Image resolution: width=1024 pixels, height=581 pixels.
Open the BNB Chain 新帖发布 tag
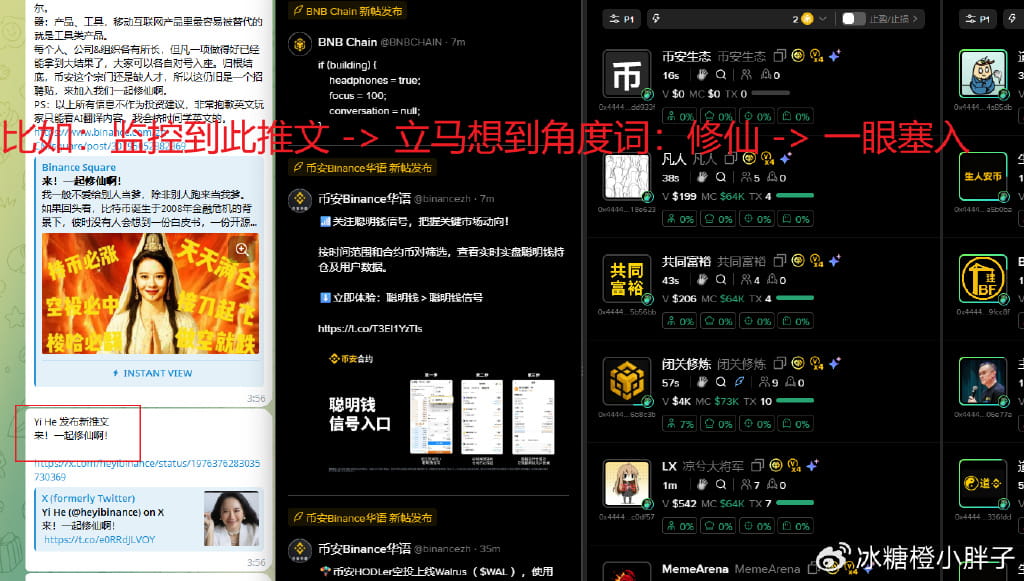coord(348,11)
